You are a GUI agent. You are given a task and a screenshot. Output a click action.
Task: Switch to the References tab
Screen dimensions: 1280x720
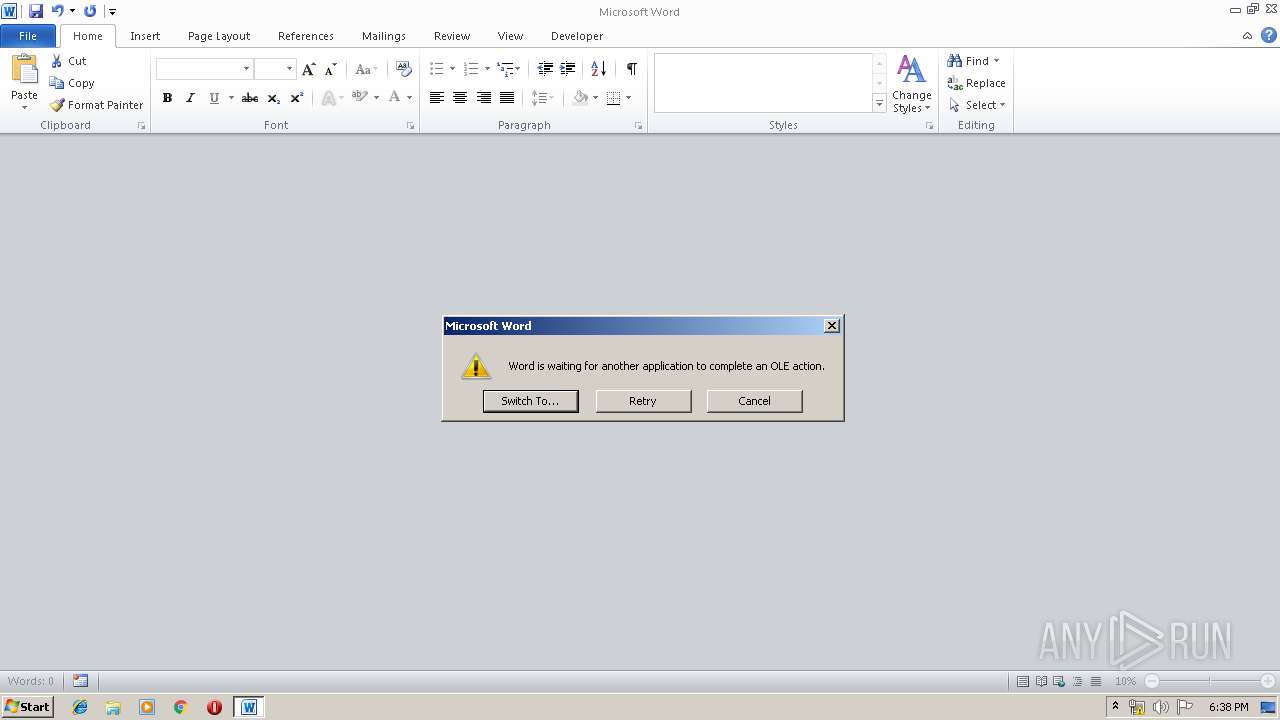(x=306, y=36)
